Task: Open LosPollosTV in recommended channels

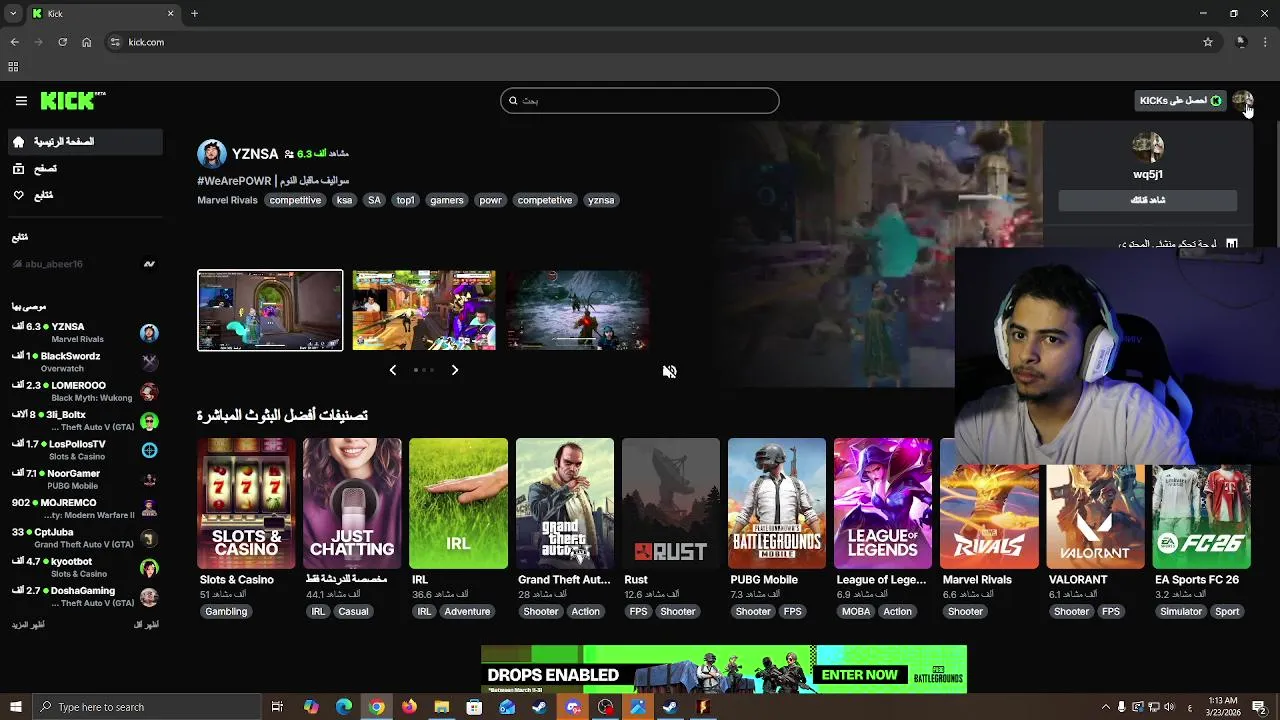Action: pyautogui.click(x=85, y=450)
